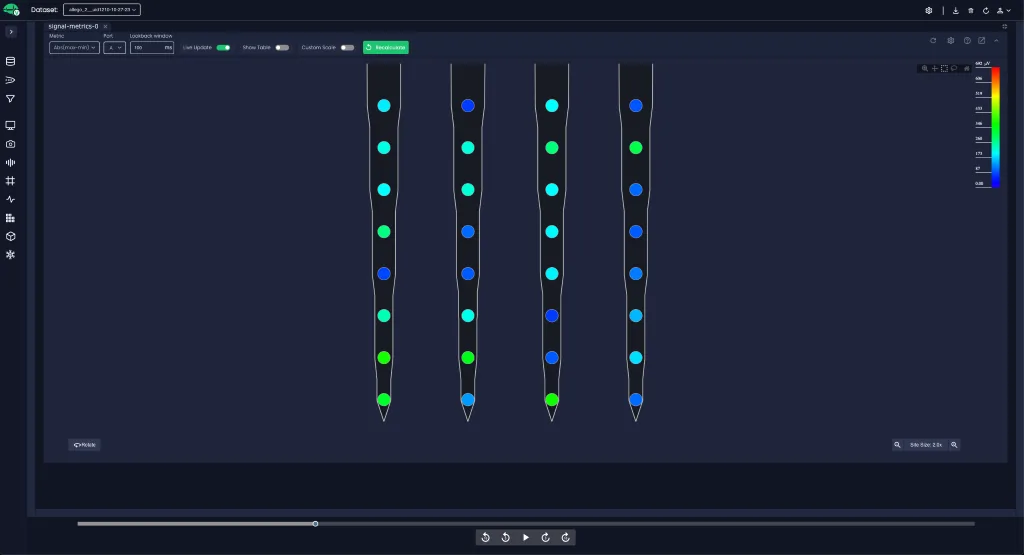Enable the Show Table toggle
The width and height of the screenshot is (1024, 555).
tap(282, 48)
